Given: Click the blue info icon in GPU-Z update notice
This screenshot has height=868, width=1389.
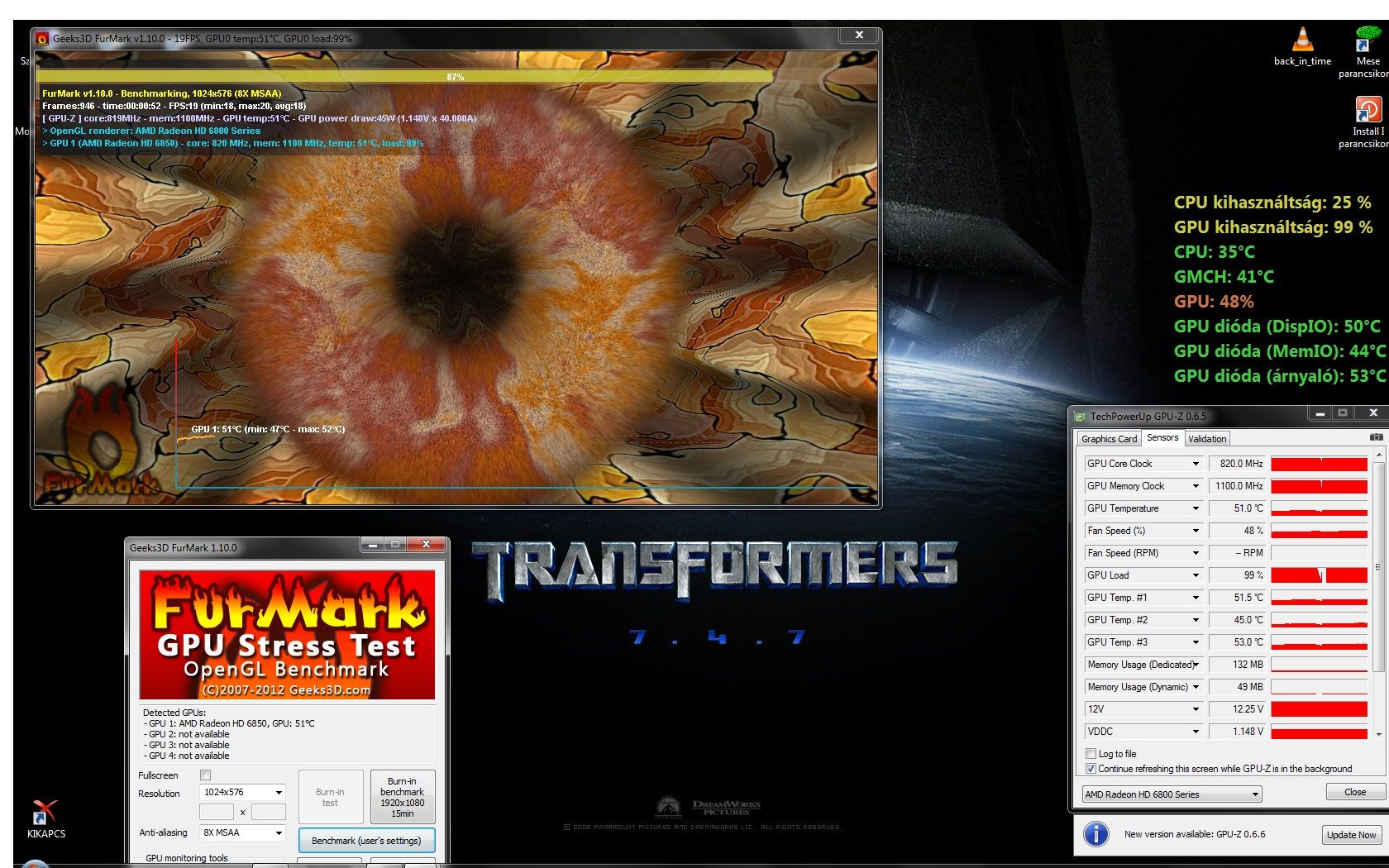Looking at the screenshot, I should point(1095,834).
